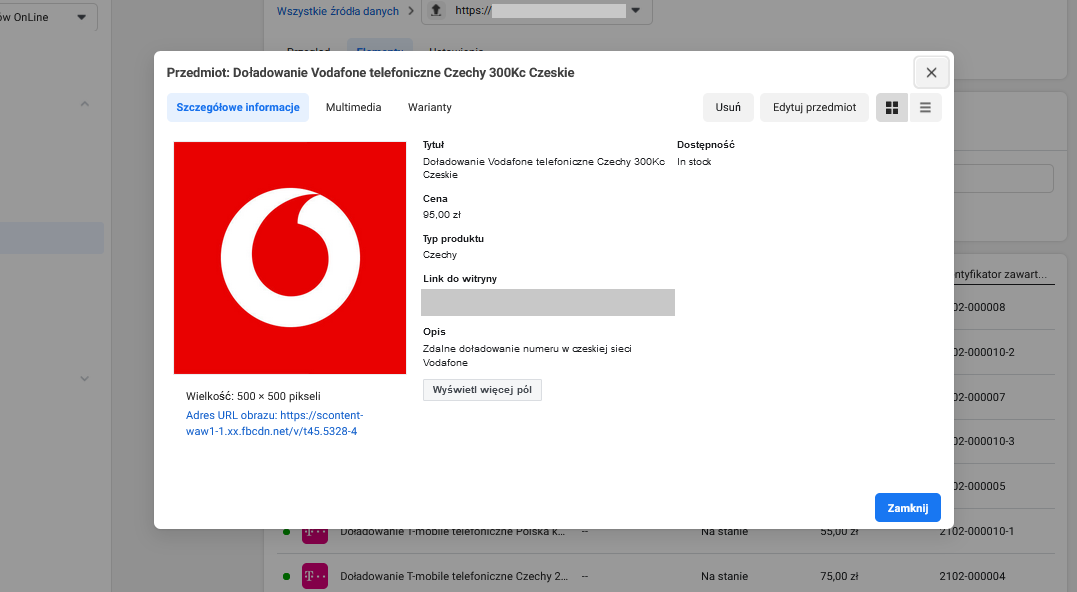Click Na stanie status in Czechy 2... row
Image resolution: width=1077 pixels, height=592 pixels.
coord(724,576)
